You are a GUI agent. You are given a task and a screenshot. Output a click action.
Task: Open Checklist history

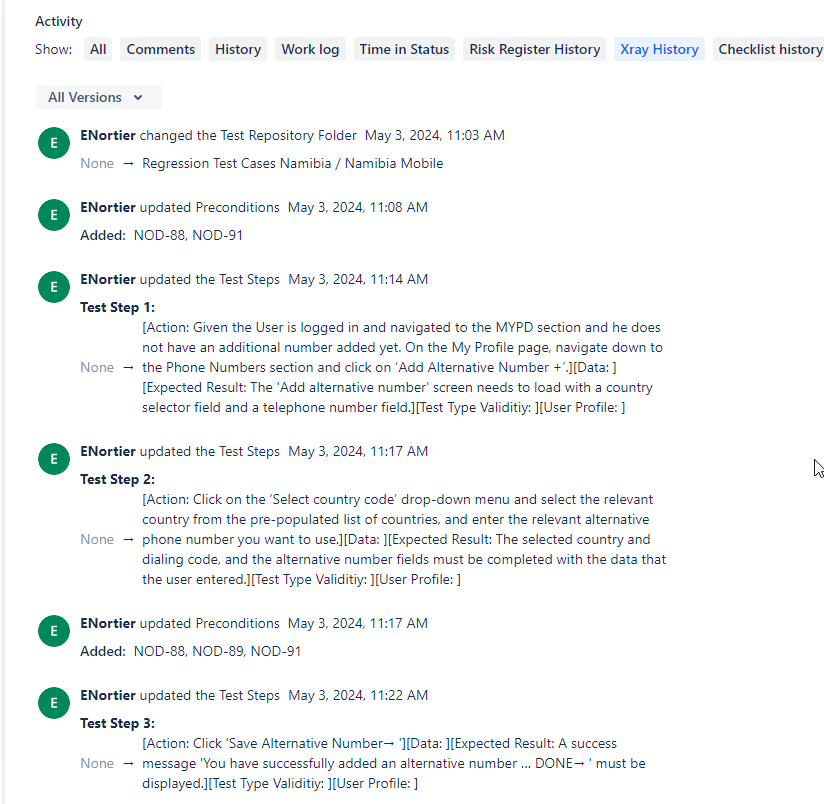769,48
